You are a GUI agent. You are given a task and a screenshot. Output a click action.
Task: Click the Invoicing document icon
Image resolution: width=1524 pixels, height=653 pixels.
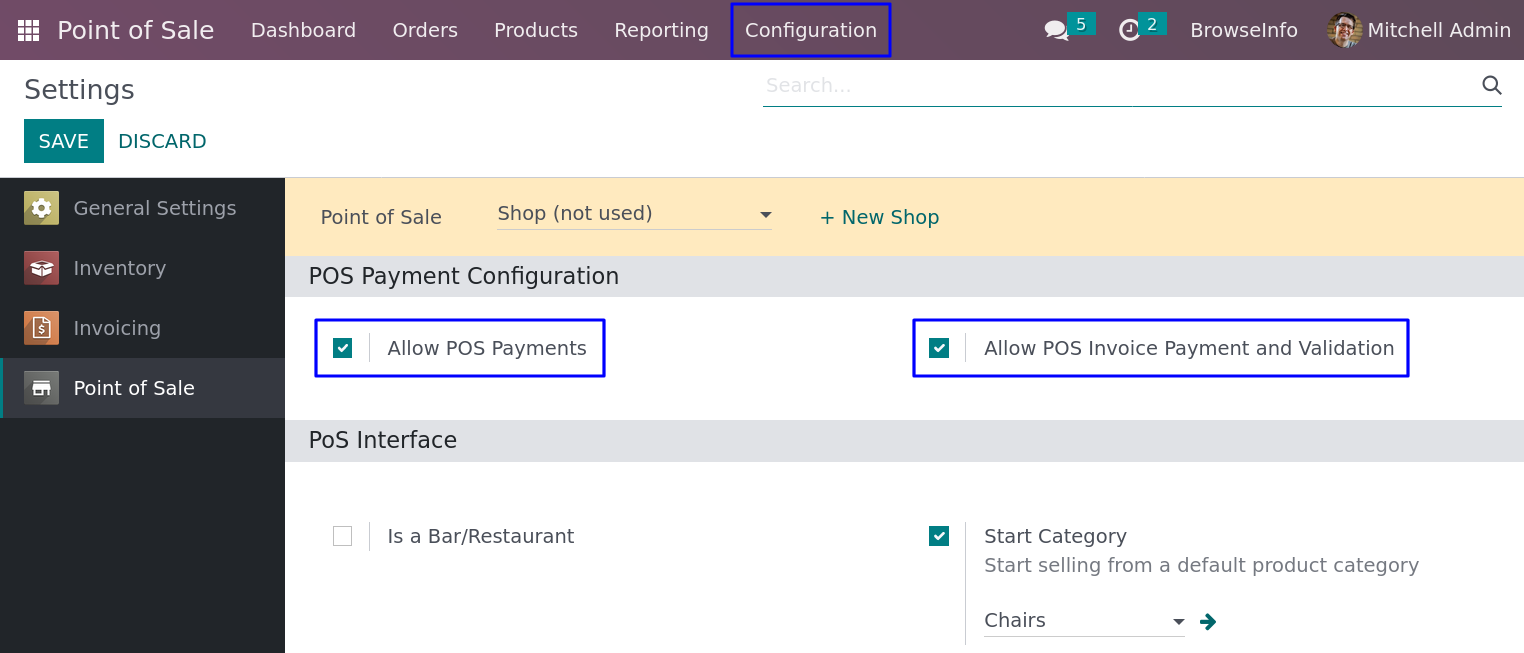tap(41, 328)
